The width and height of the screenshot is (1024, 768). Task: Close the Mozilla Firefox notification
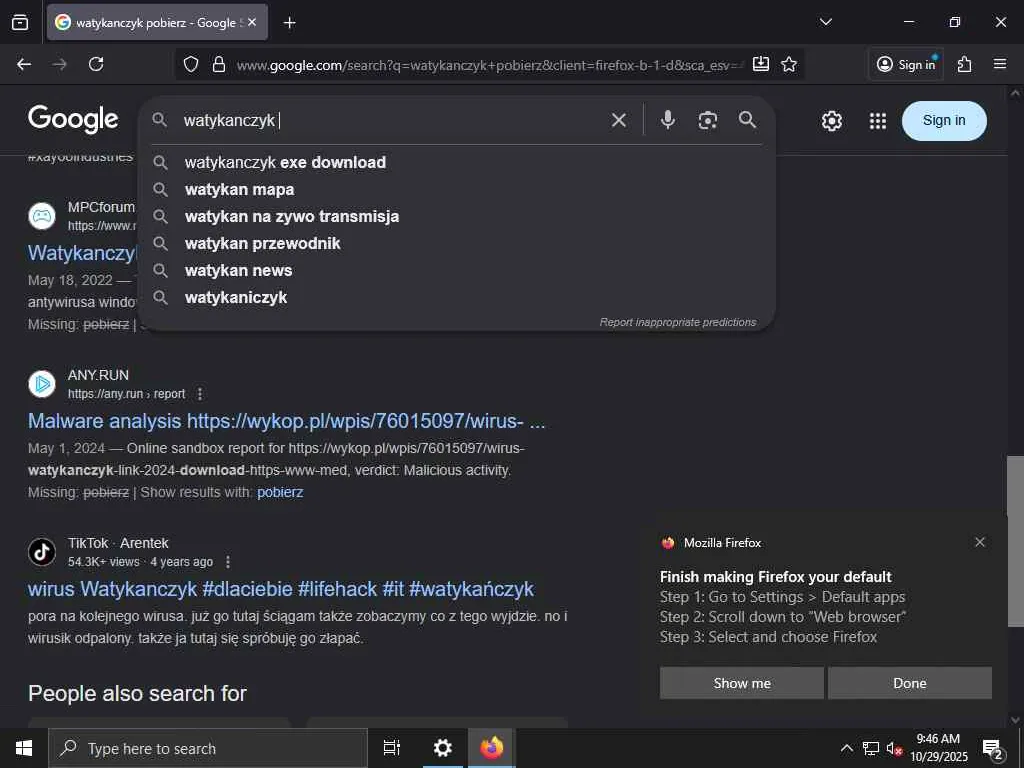(x=980, y=542)
